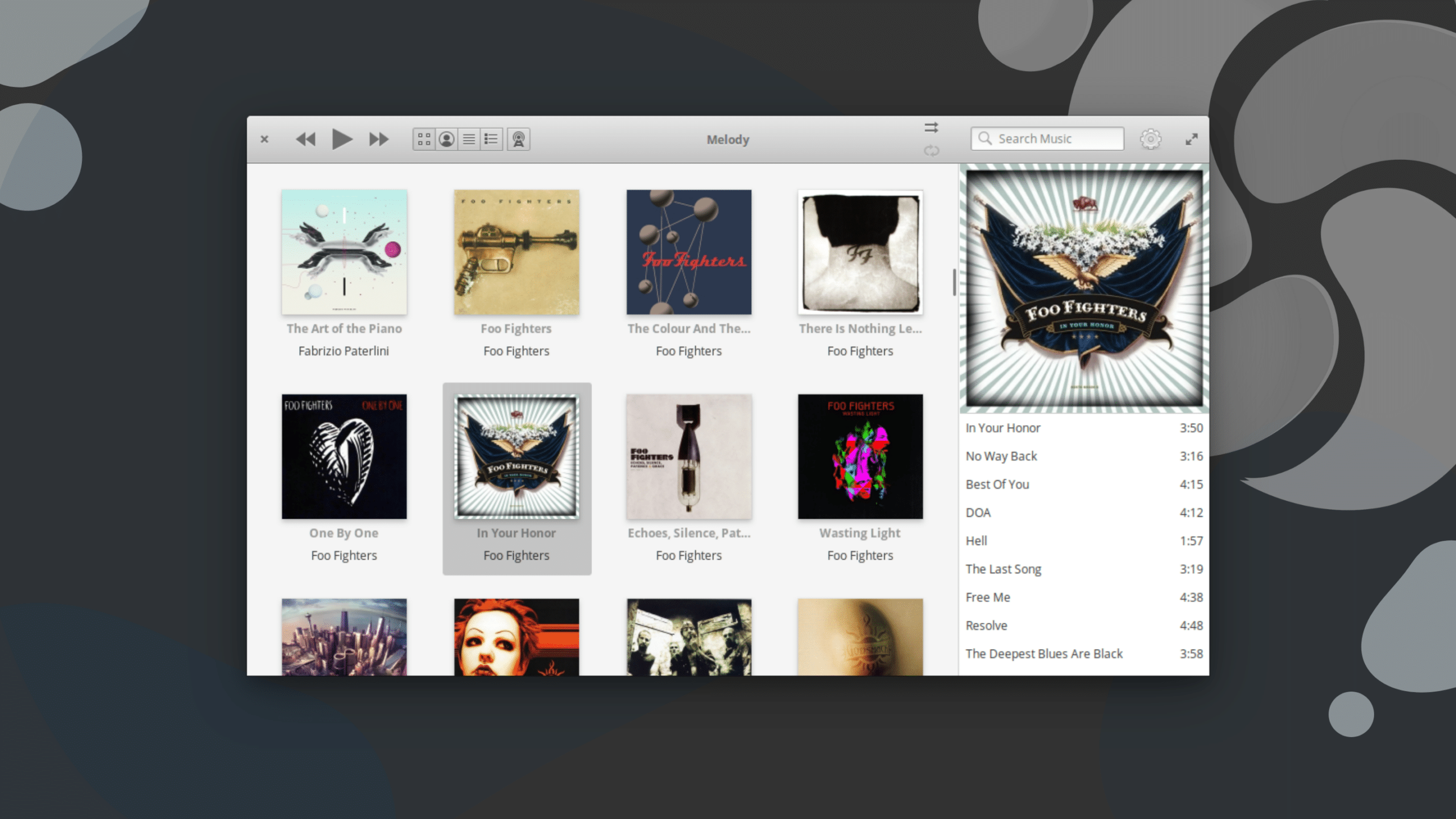Skip to the next track
Image resolution: width=1456 pixels, height=819 pixels.
tap(379, 139)
